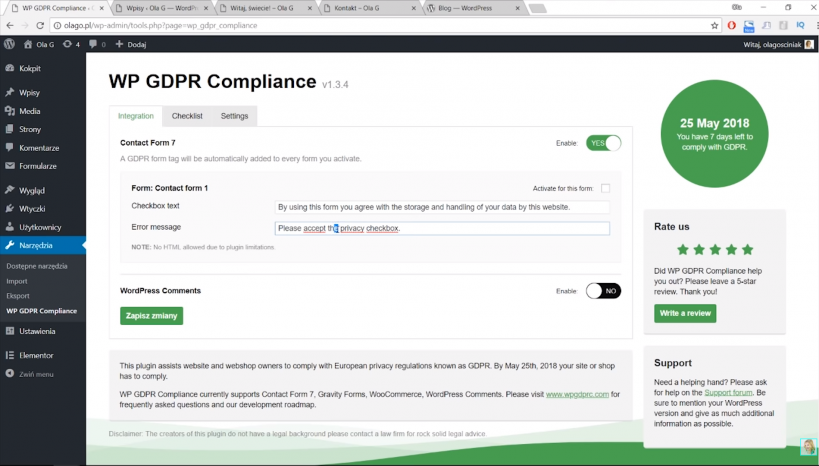The height and width of the screenshot is (466, 819).
Task: Open www.wpgdprc.com link
Action: [577, 394]
